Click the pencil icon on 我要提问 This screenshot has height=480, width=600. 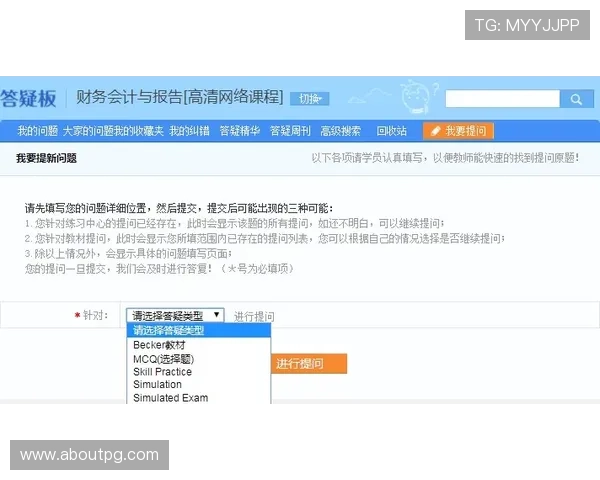point(435,131)
